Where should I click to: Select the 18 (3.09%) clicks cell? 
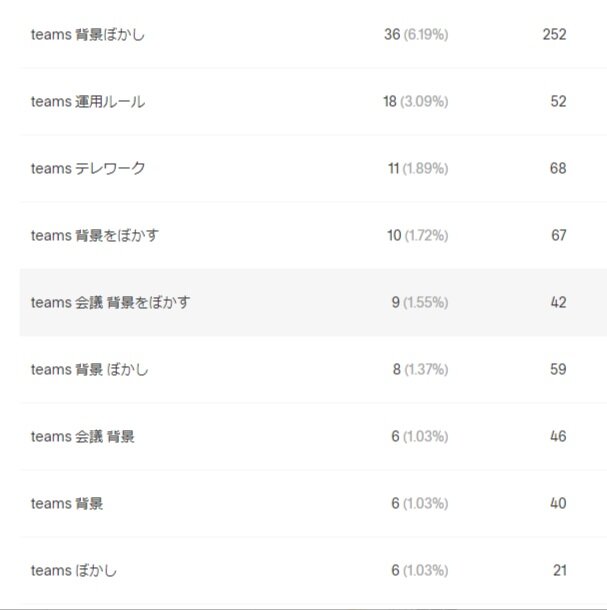coord(416,102)
